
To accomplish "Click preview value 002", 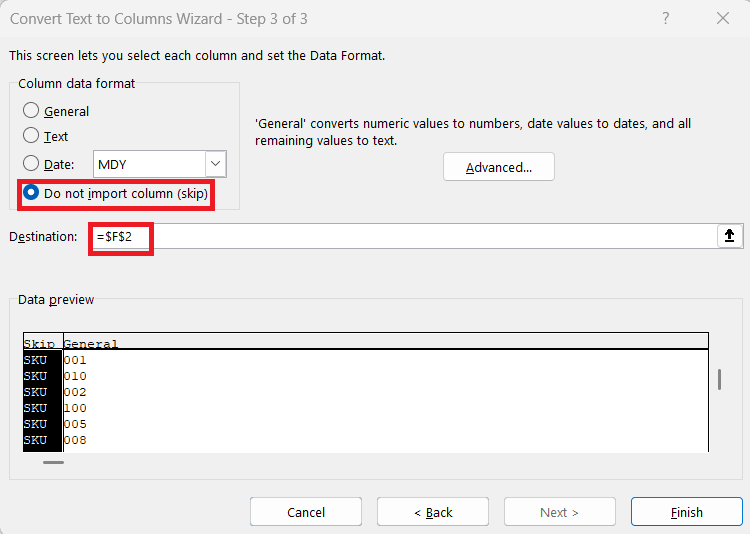I will click(x=75, y=392).
